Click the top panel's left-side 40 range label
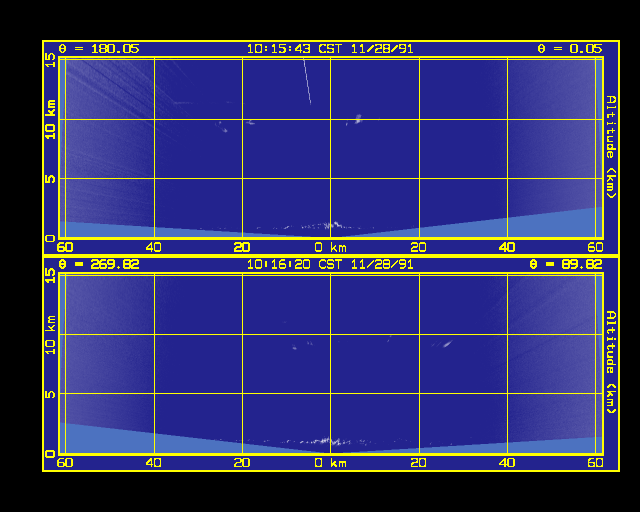Viewport: 640px width, 512px height. 153,247
